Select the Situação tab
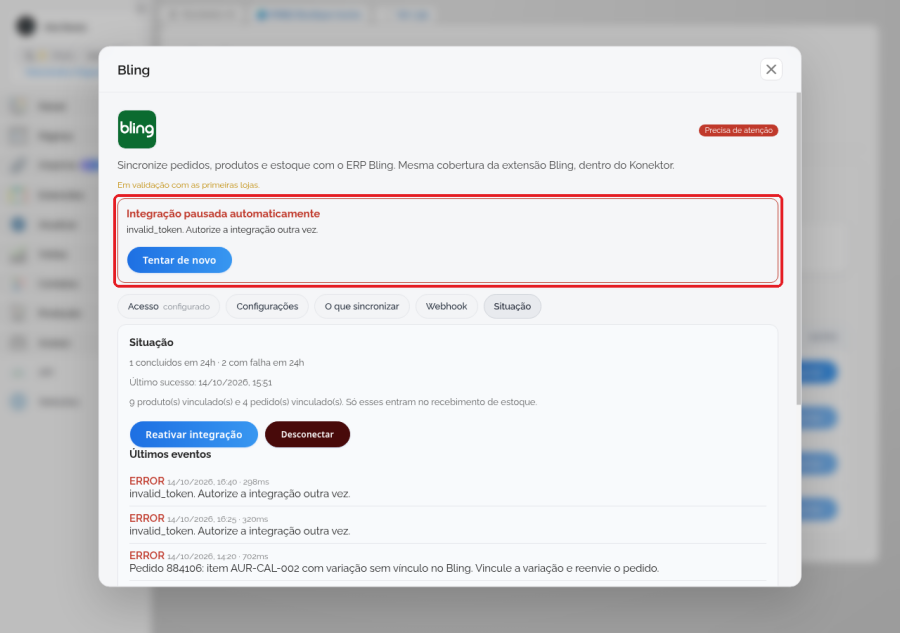This screenshot has height=633, width=900. (x=512, y=306)
